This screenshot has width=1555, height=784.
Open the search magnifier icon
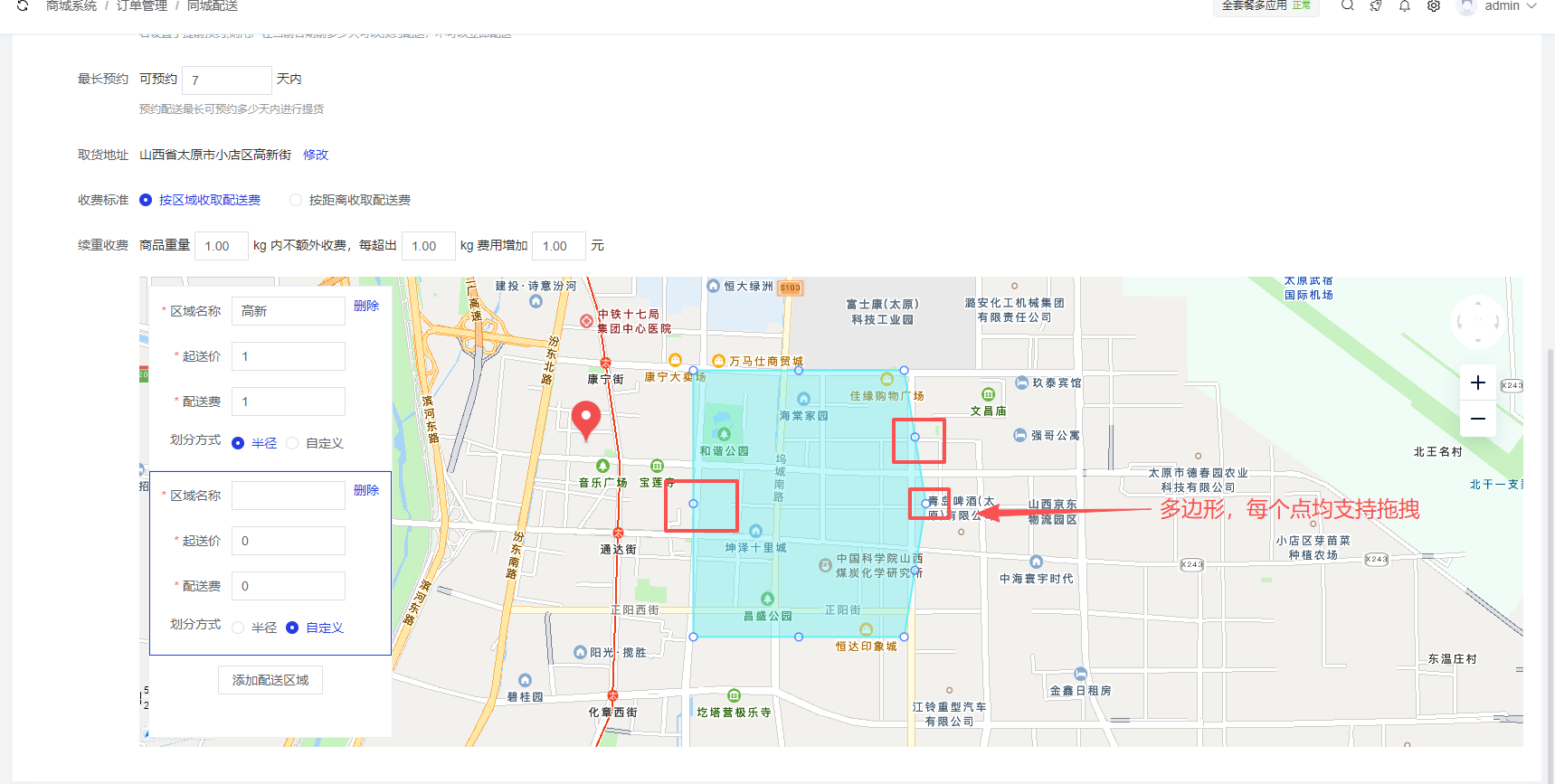1347,5
